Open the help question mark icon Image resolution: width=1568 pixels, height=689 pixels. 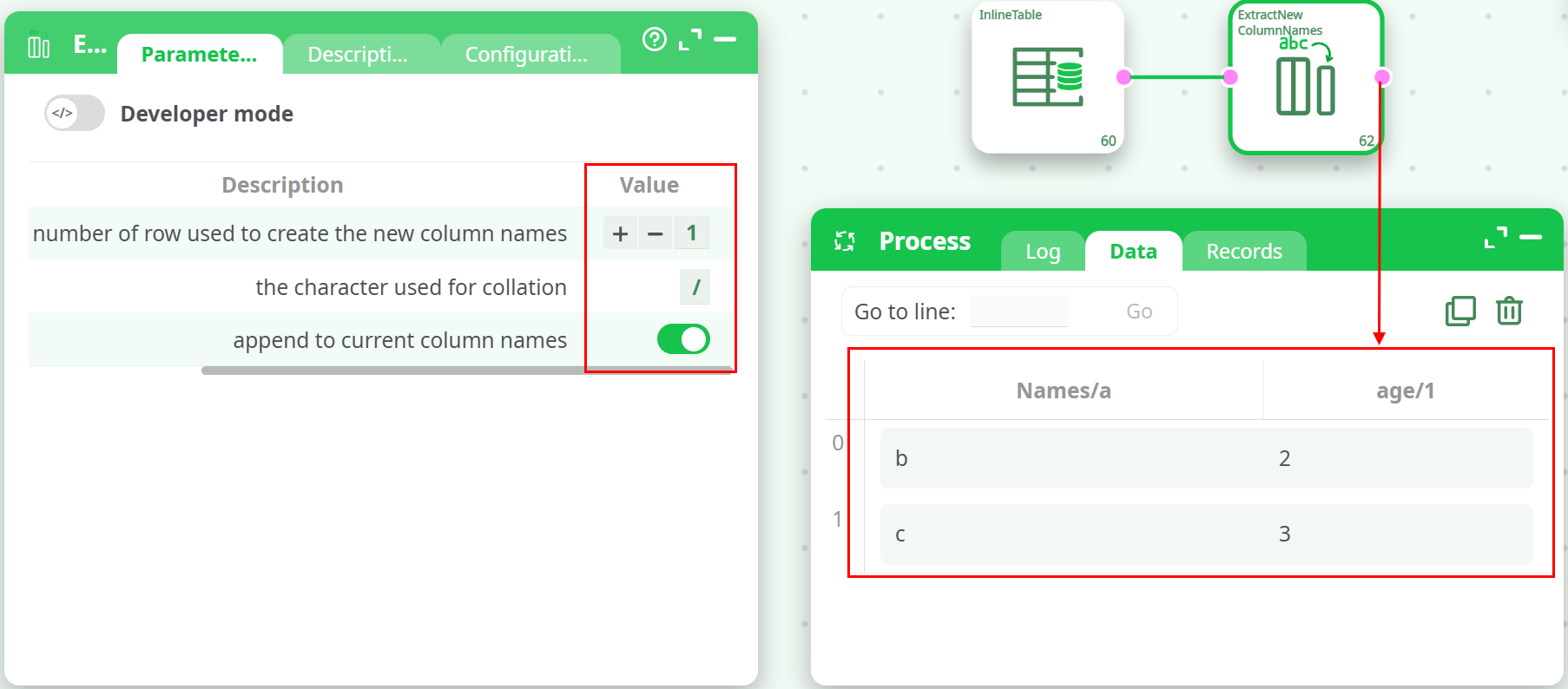[x=655, y=39]
